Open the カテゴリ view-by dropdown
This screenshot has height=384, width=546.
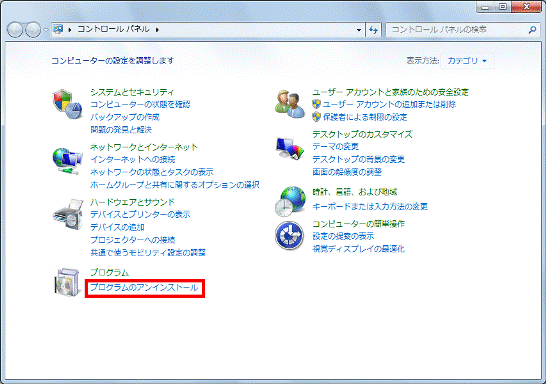tap(467, 61)
